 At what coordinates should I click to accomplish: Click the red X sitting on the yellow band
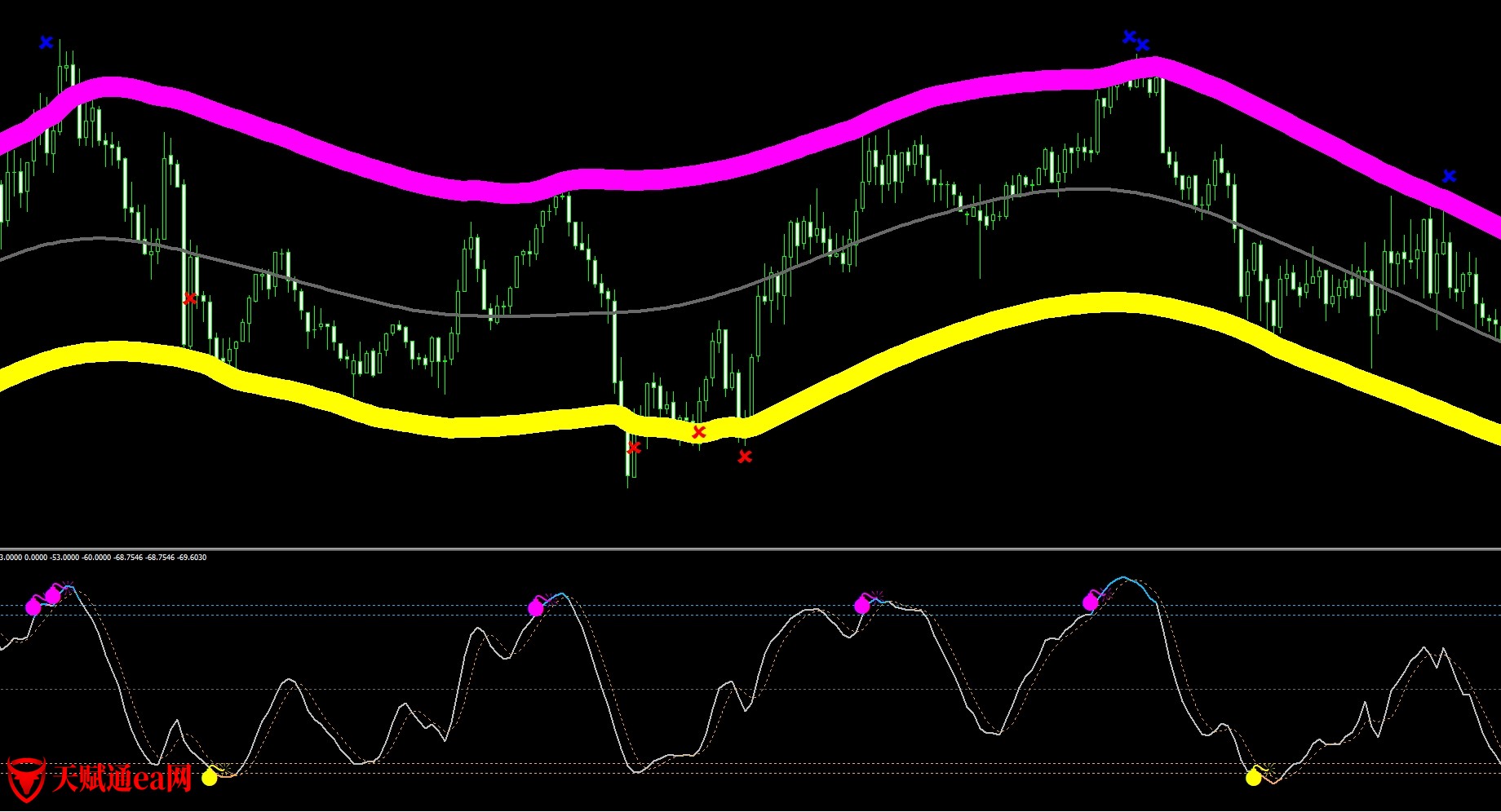coord(699,432)
